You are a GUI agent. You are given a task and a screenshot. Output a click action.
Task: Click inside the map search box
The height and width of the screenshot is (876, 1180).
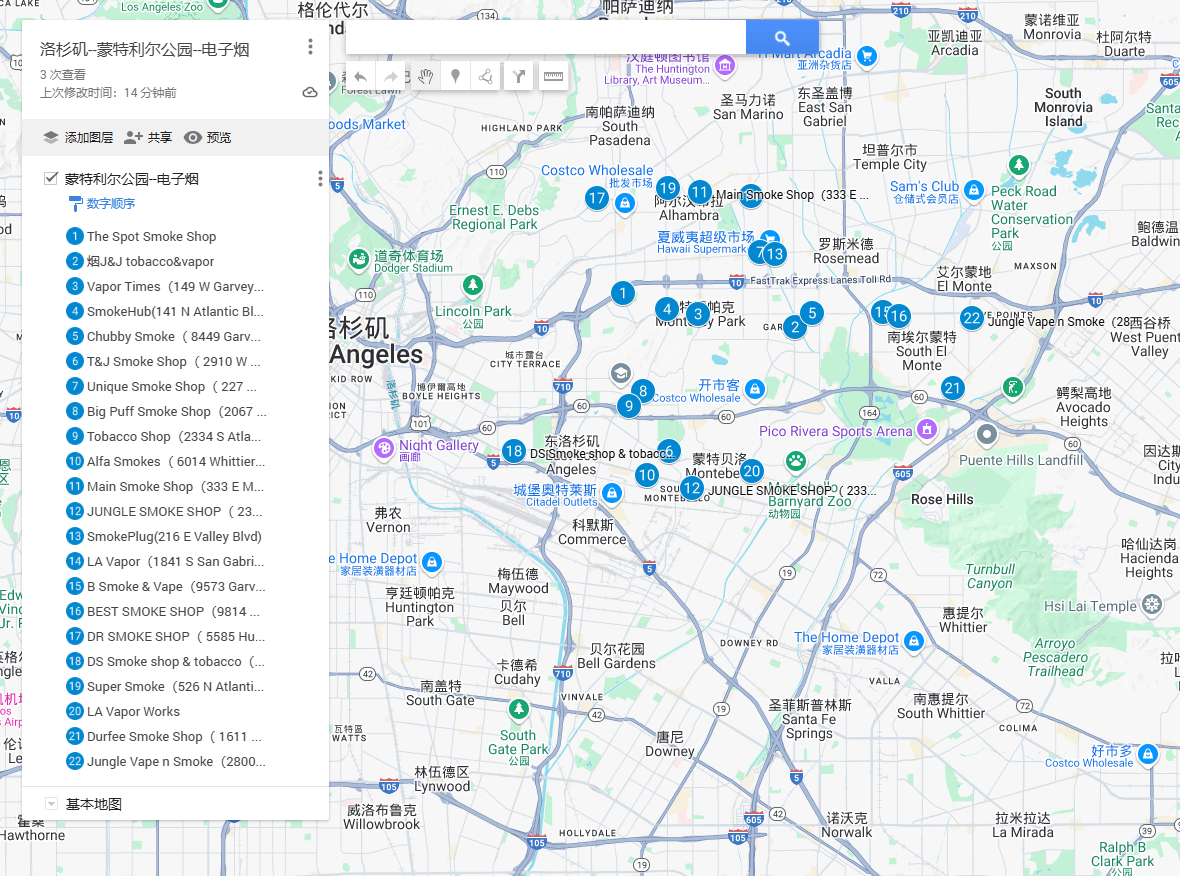545,38
